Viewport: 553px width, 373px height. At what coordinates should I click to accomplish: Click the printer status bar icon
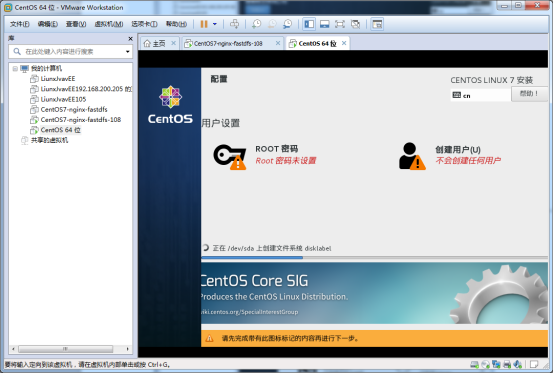507,364
